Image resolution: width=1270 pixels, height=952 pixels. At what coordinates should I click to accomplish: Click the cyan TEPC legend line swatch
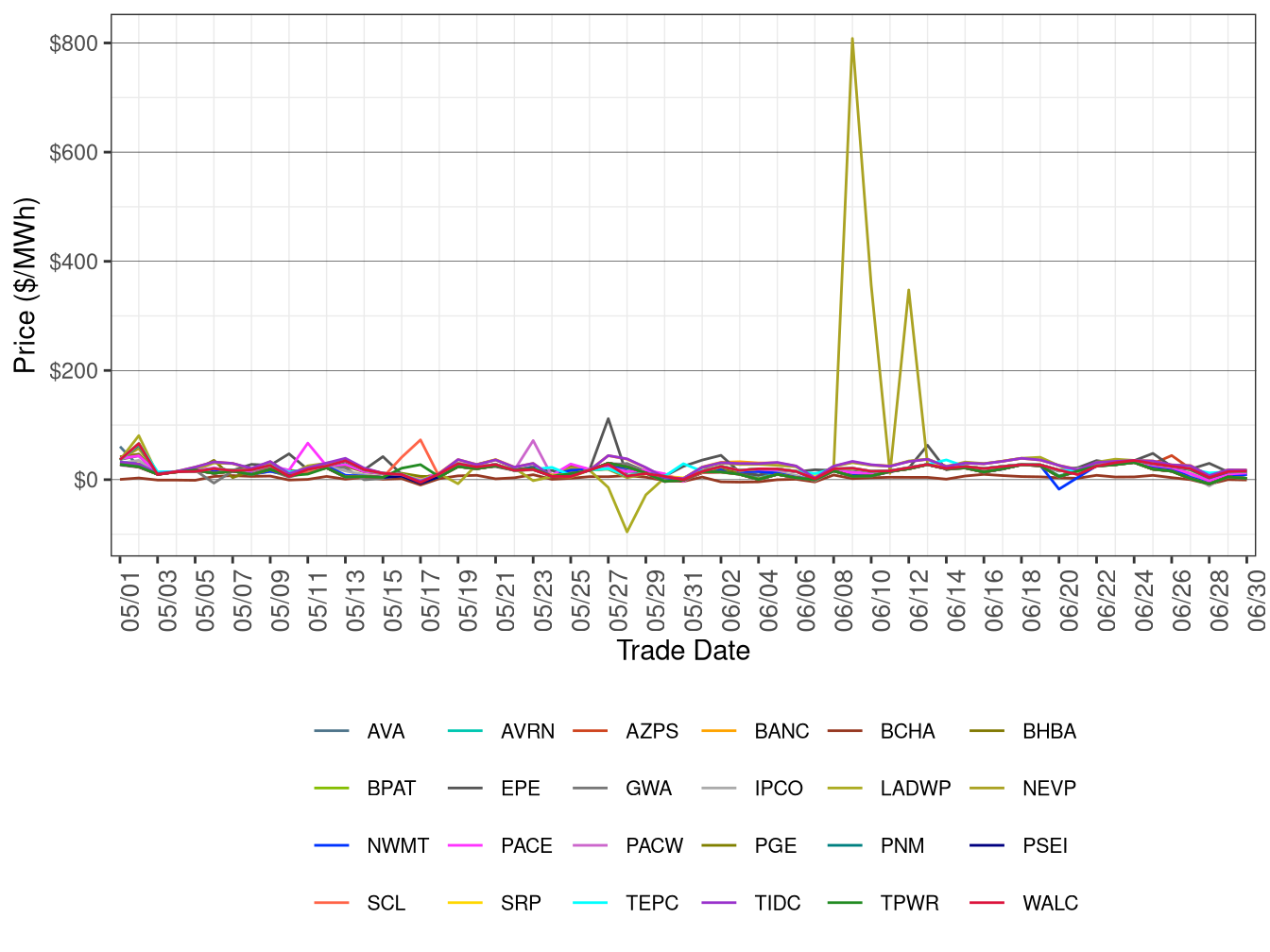[591, 903]
